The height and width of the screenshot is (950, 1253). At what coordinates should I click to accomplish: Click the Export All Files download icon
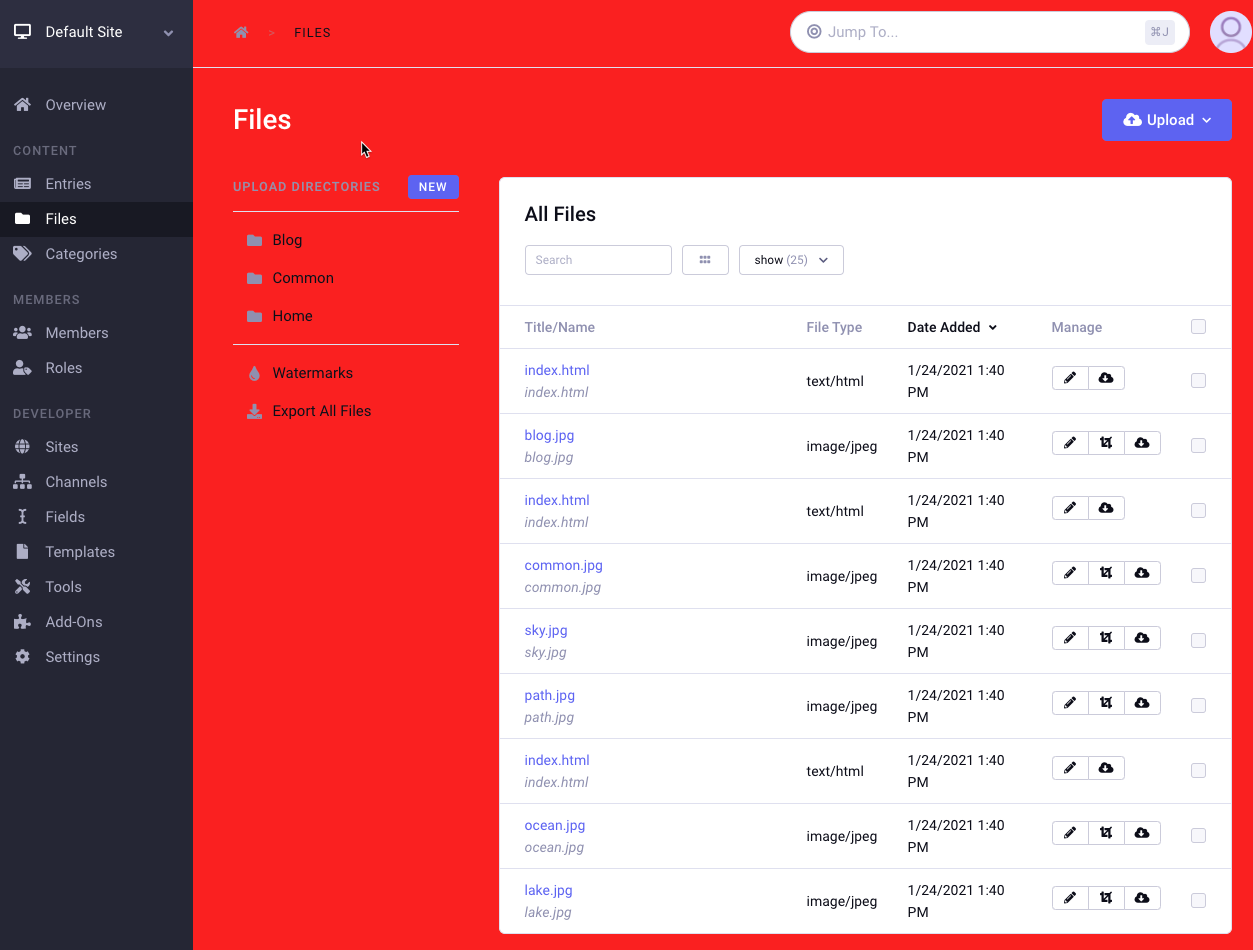coord(254,411)
